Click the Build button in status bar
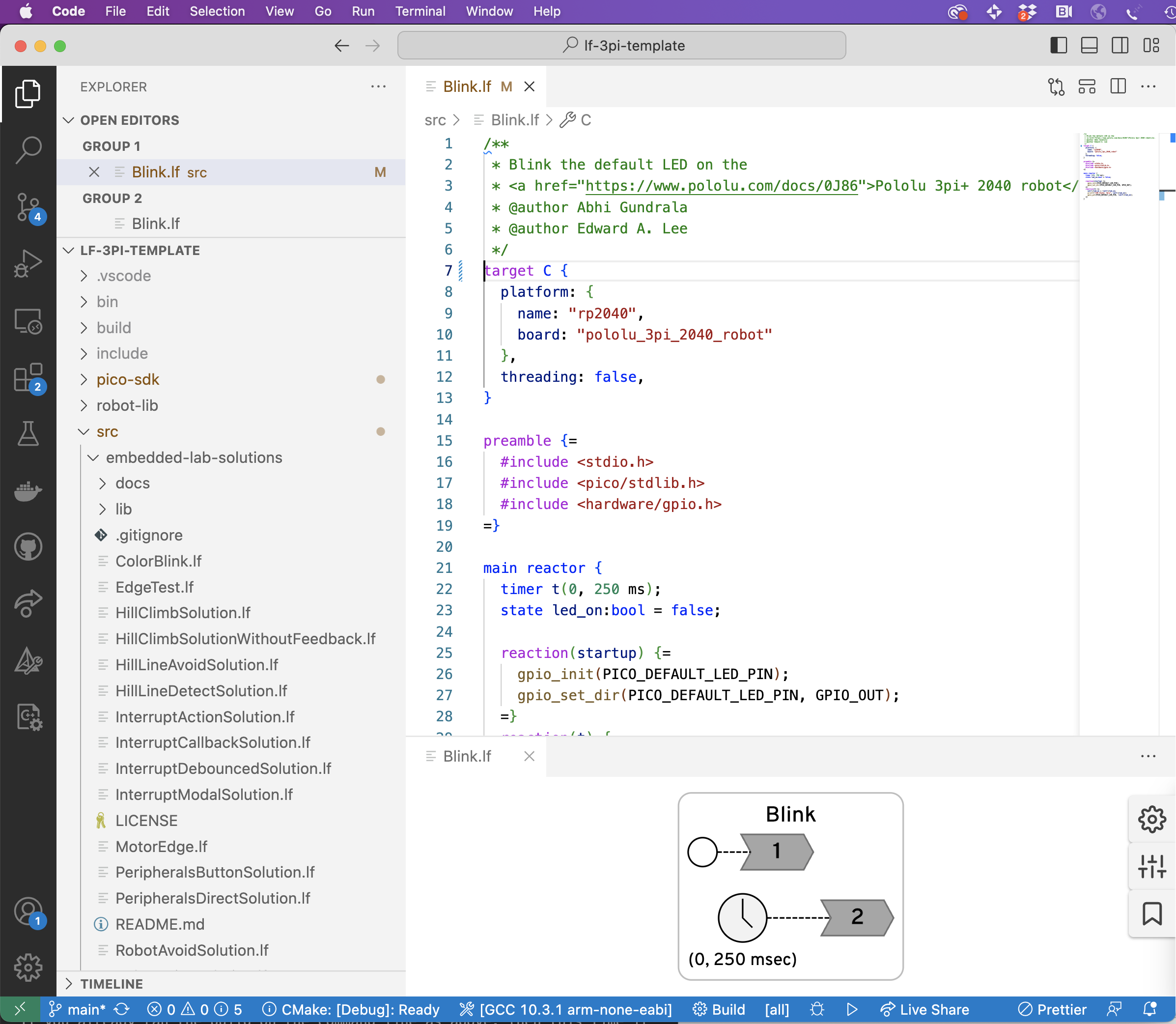This screenshot has height=1024, width=1176. [x=723, y=1008]
